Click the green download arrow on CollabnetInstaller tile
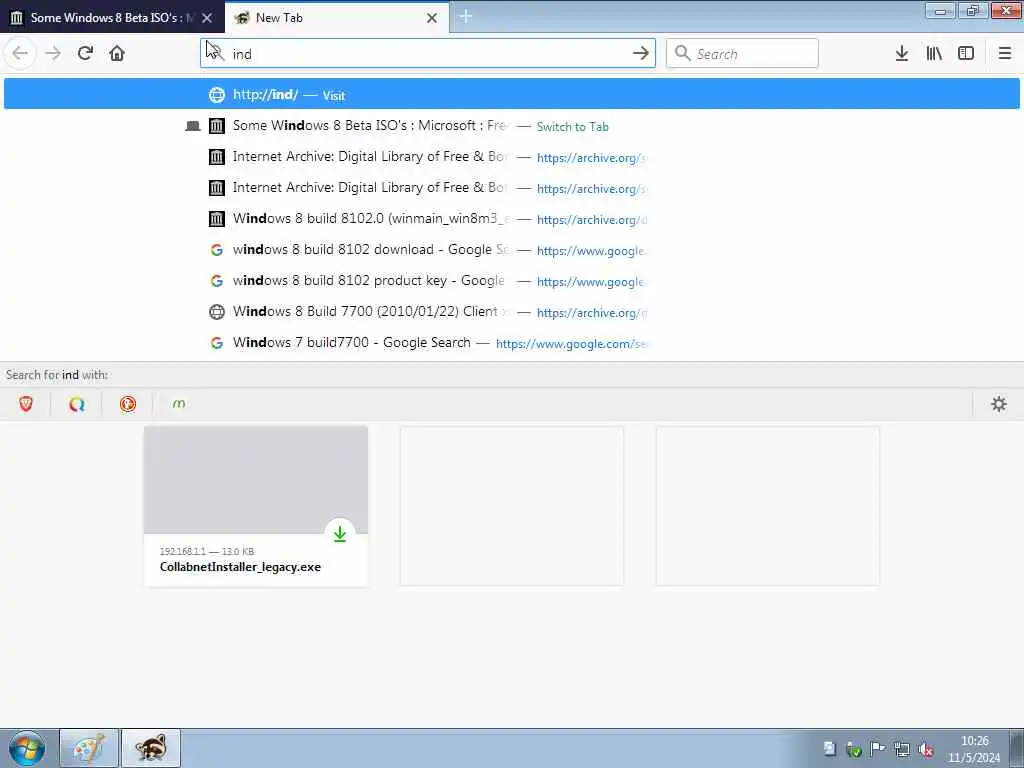Viewport: 1024px width, 768px height. click(x=340, y=534)
